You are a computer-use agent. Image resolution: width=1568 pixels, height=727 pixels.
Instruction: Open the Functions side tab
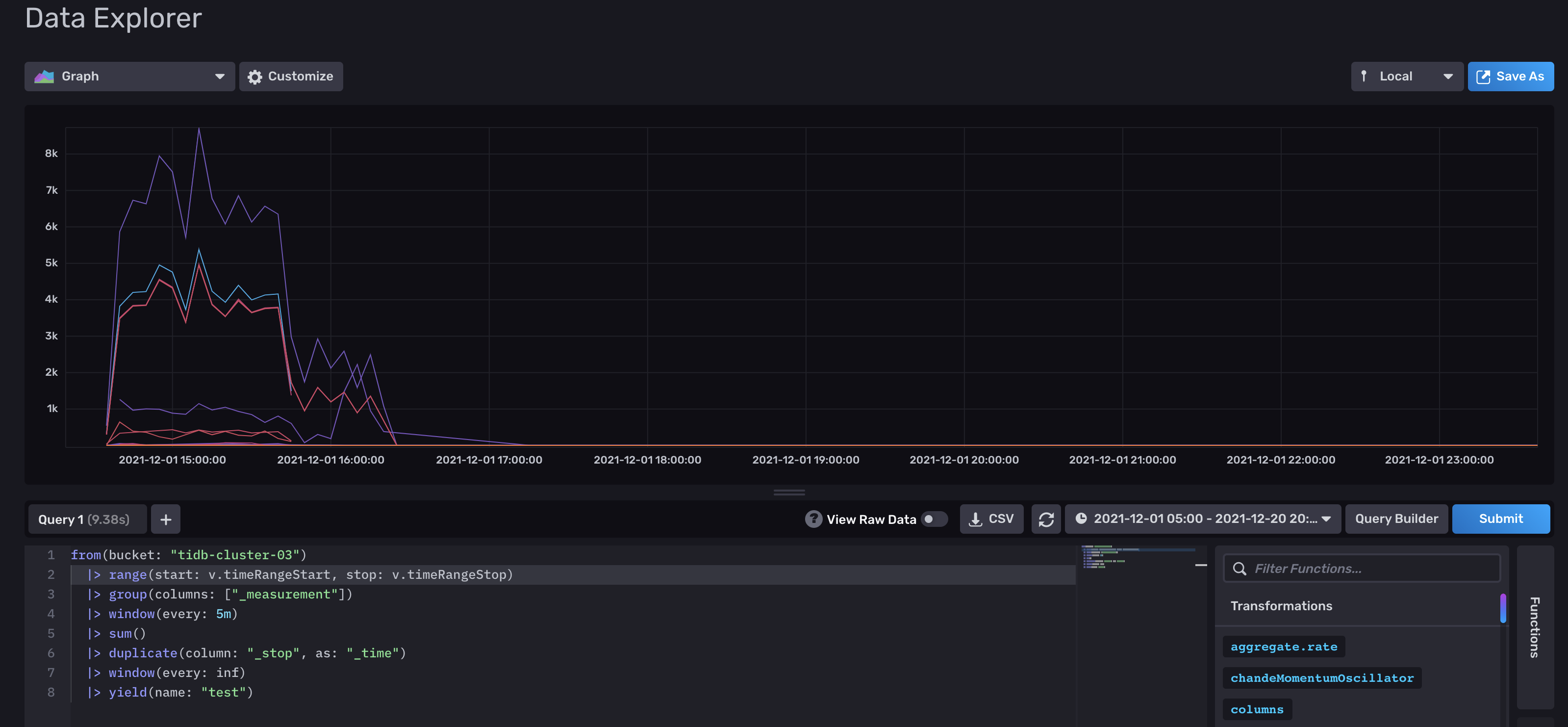click(x=1535, y=627)
